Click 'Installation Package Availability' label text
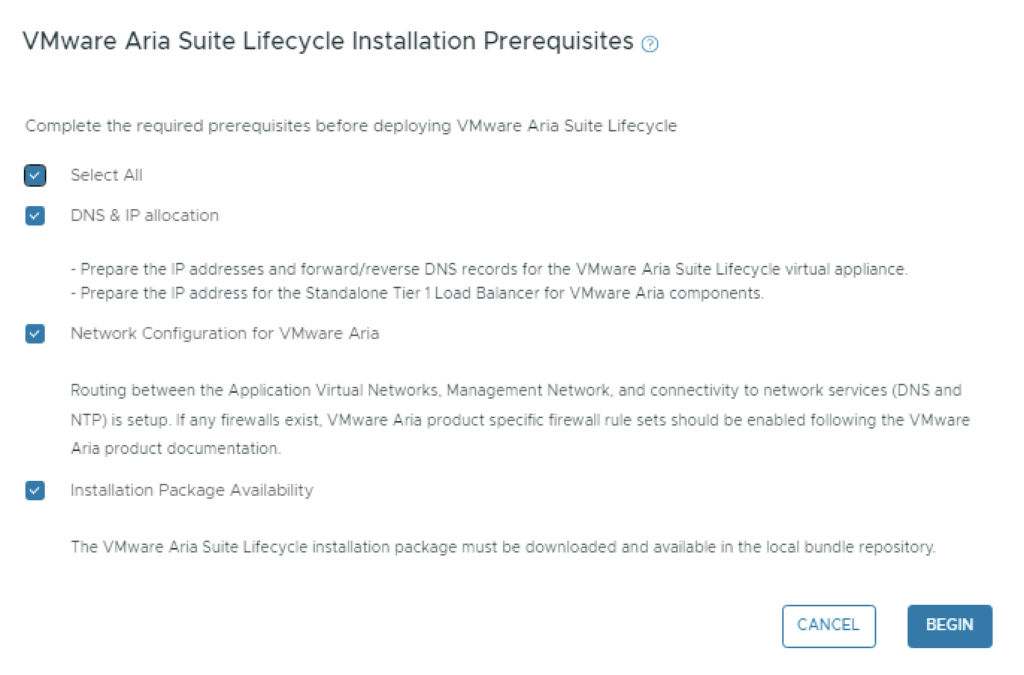 [x=191, y=490]
